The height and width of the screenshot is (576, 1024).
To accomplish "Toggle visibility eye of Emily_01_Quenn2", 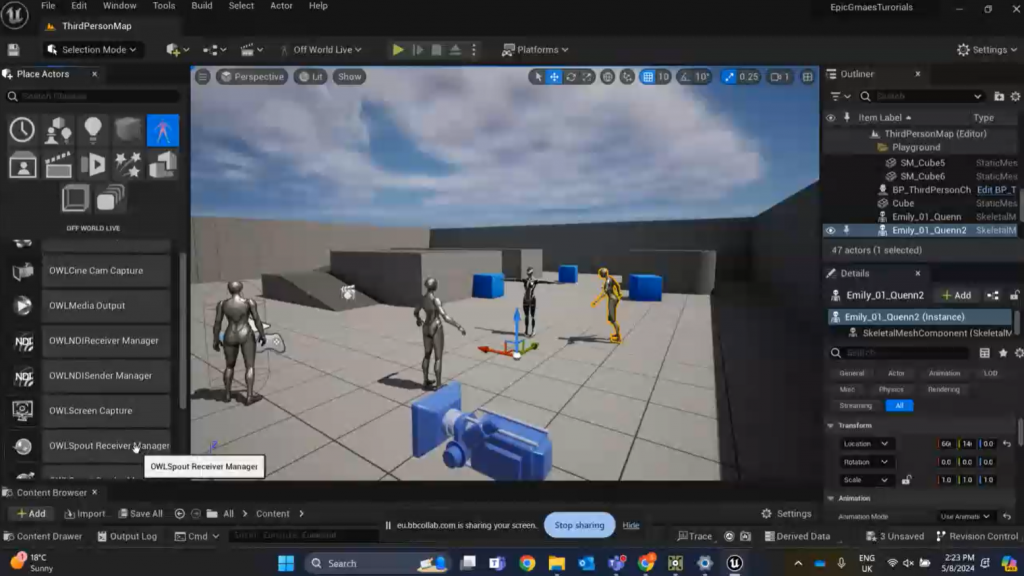I will (831, 231).
